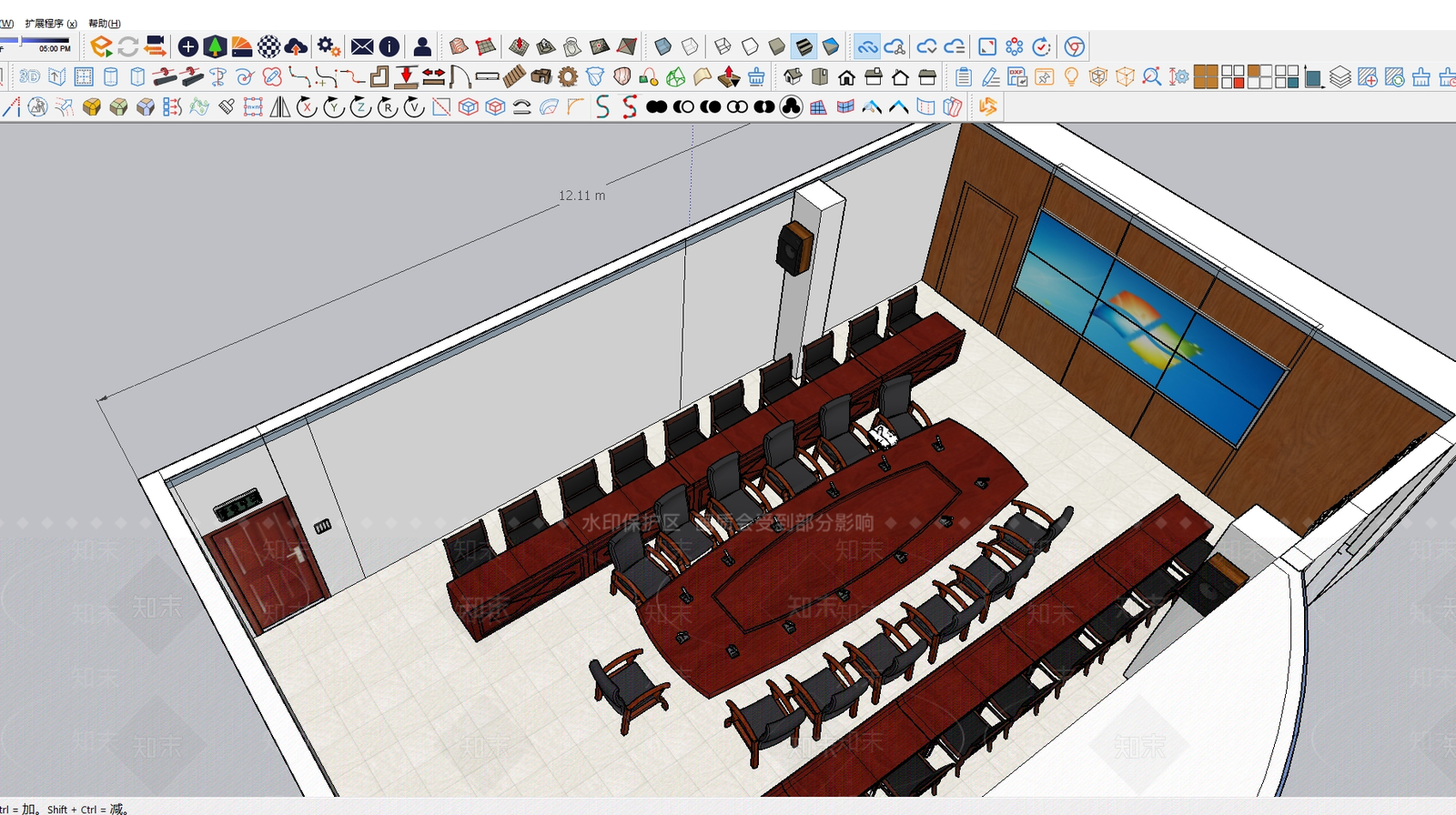Enable Shaded with Textures style
The height and width of the screenshot is (815, 1456).
[x=804, y=46]
